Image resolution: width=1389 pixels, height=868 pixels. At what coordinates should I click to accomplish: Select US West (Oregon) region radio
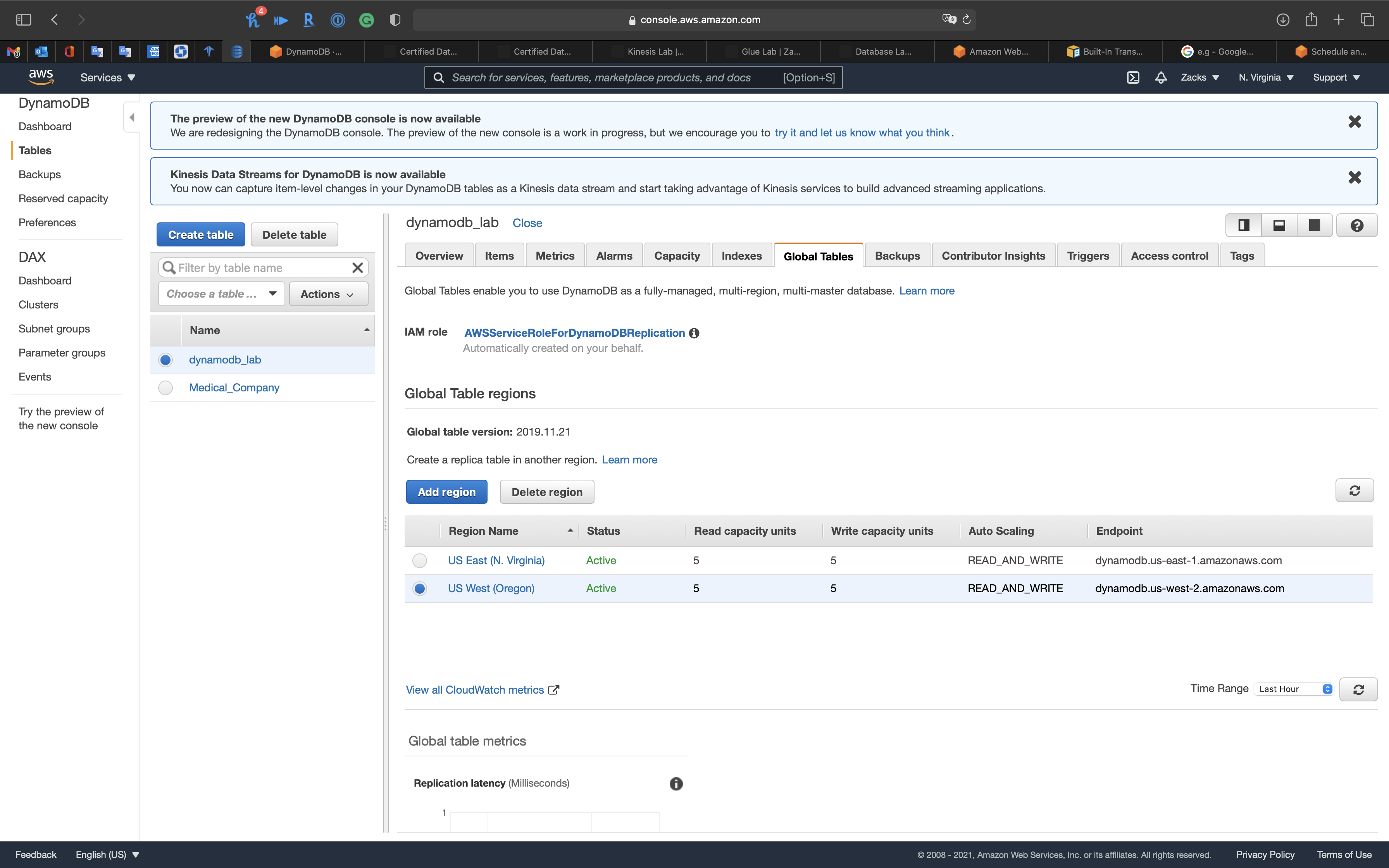(x=420, y=589)
